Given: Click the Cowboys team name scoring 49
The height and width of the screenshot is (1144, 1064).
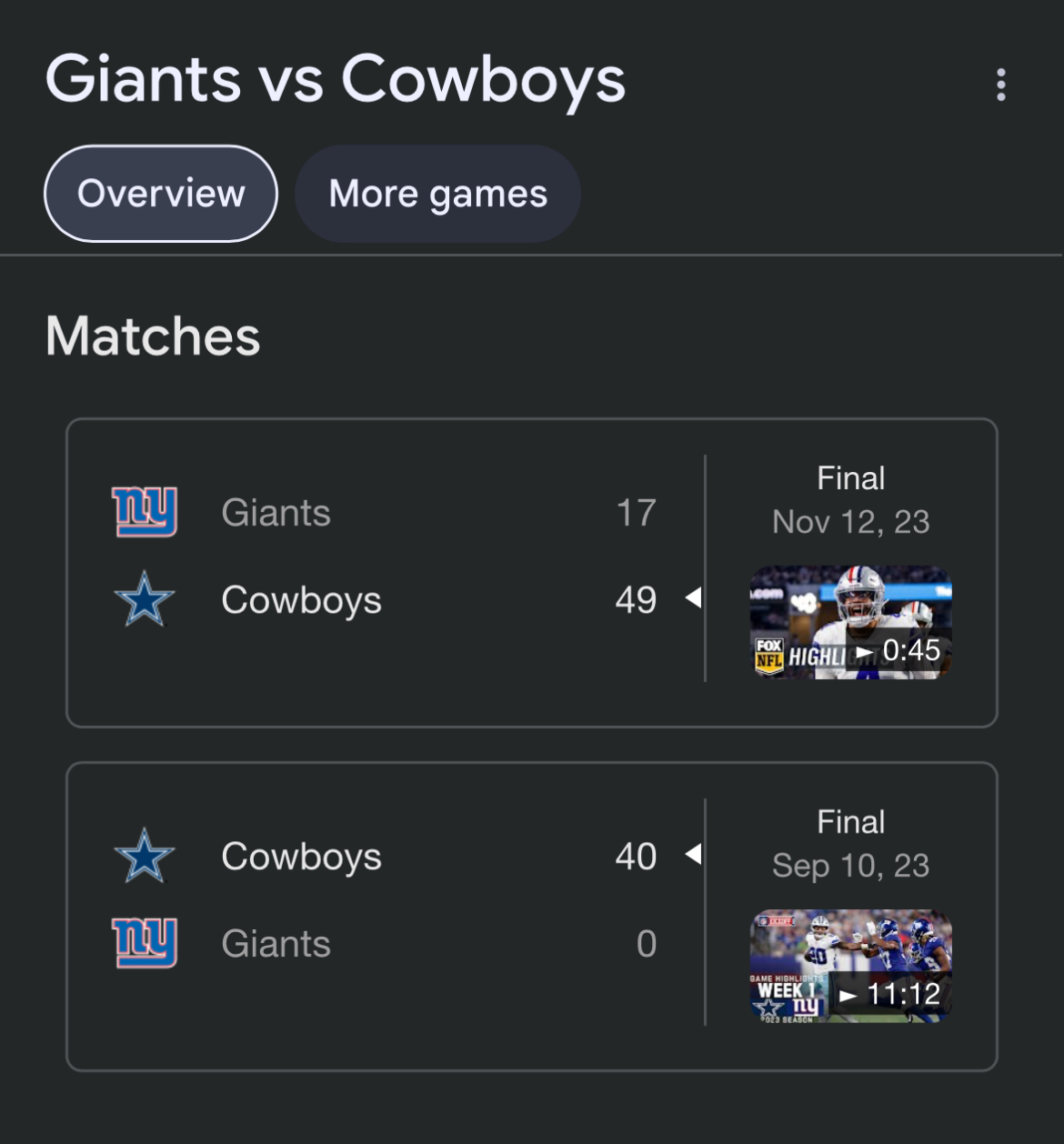Looking at the screenshot, I should pos(301,600).
